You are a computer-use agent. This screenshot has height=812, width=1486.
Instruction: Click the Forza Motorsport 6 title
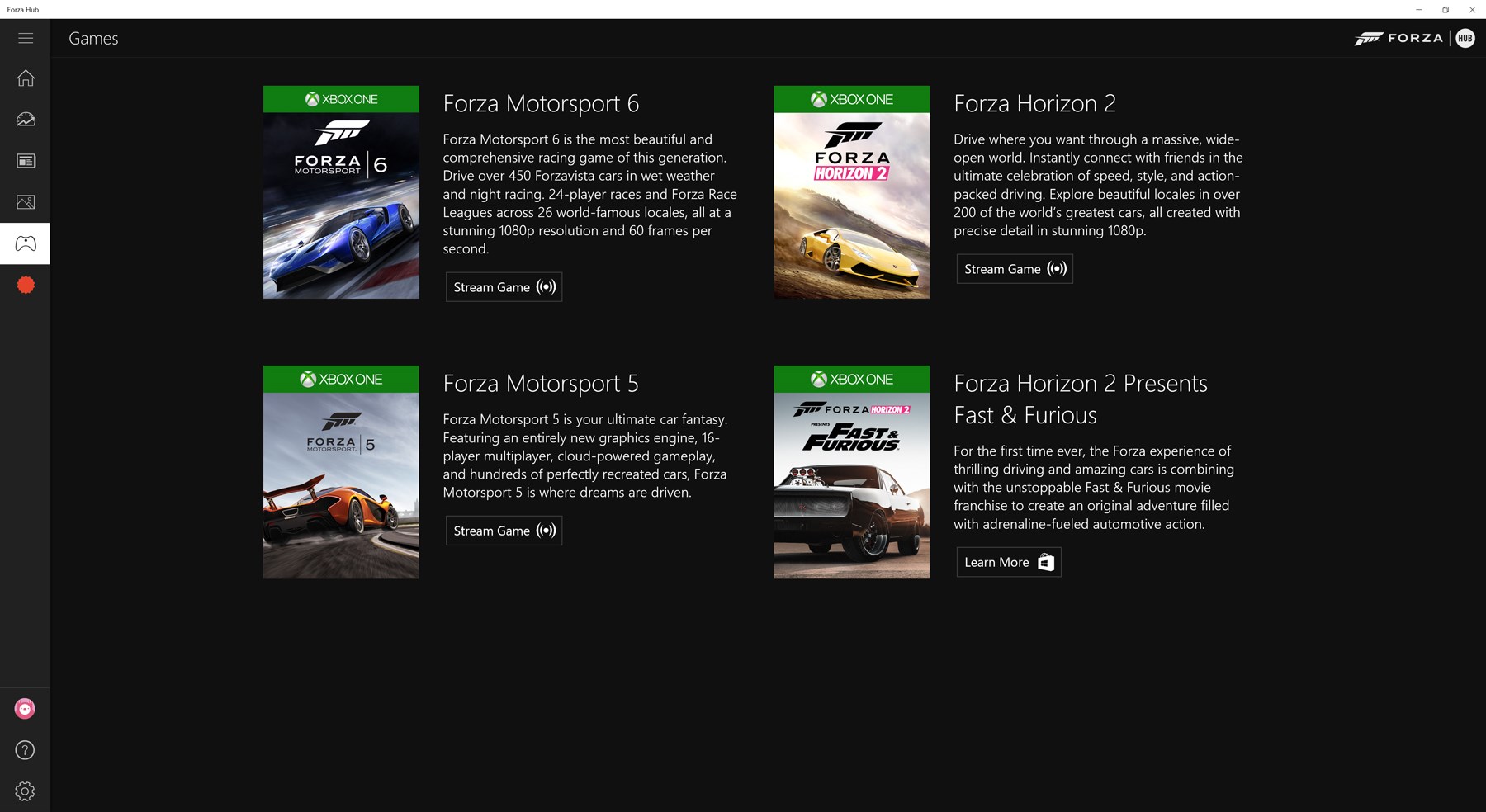(541, 103)
